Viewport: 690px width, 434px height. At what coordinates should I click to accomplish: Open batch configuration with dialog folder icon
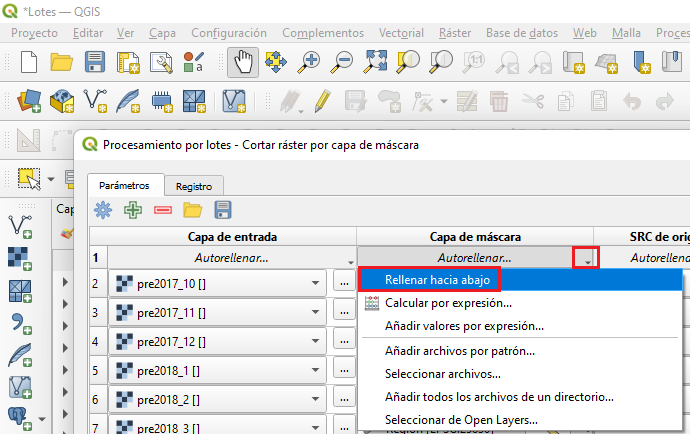point(192,210)
